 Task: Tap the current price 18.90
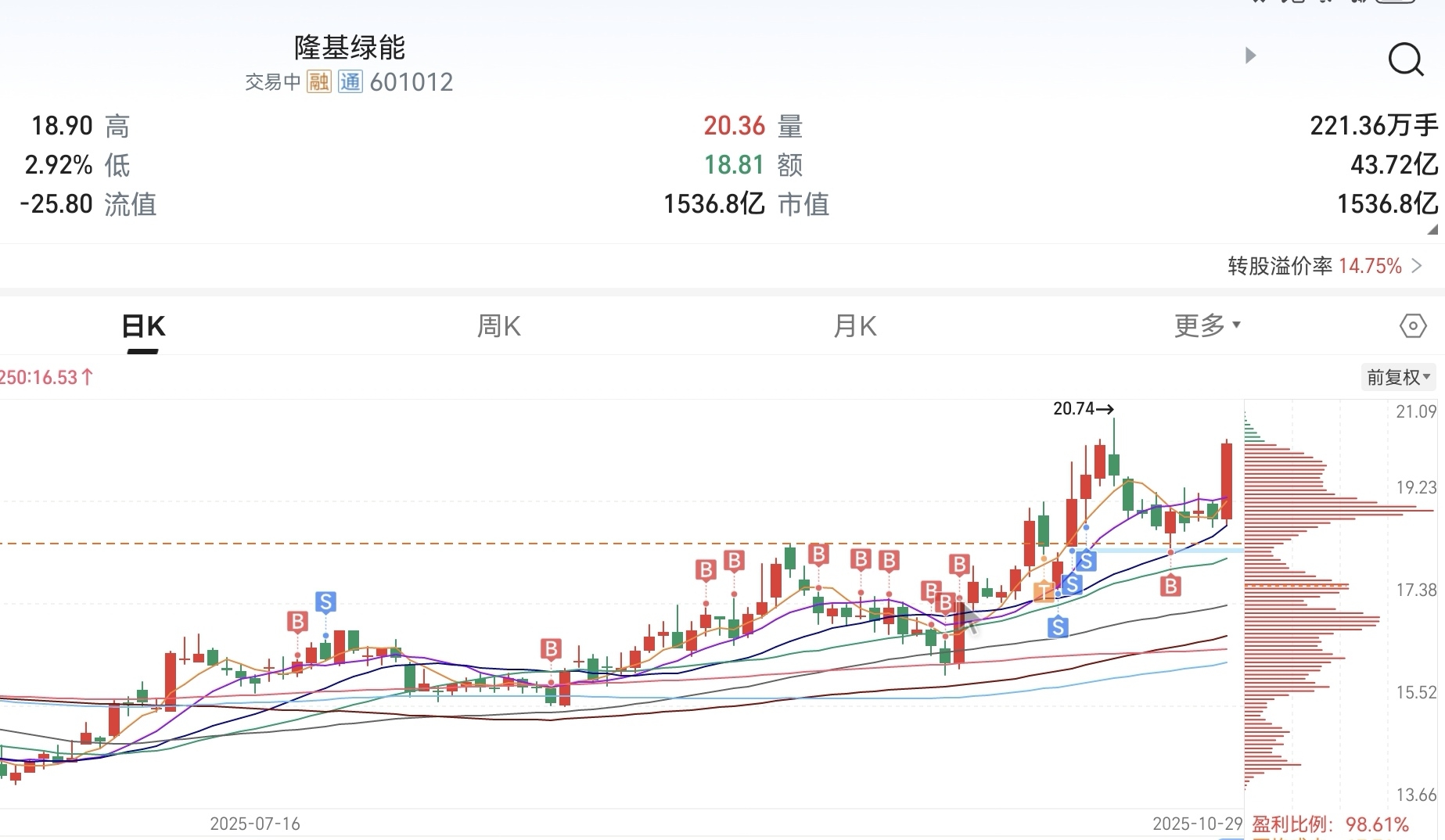[62, 126]
